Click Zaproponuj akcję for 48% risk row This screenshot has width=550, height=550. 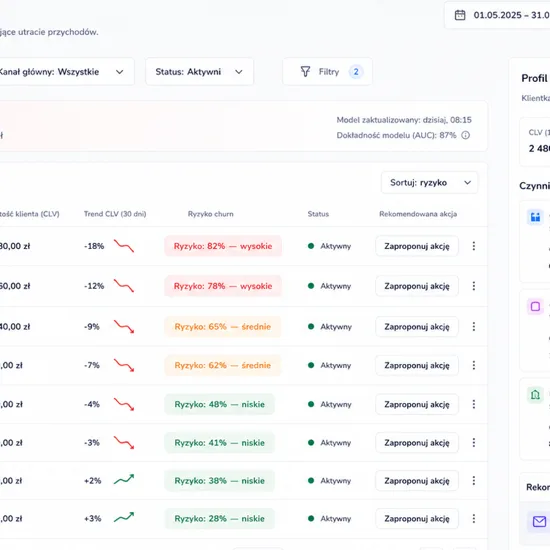point(417,404)
